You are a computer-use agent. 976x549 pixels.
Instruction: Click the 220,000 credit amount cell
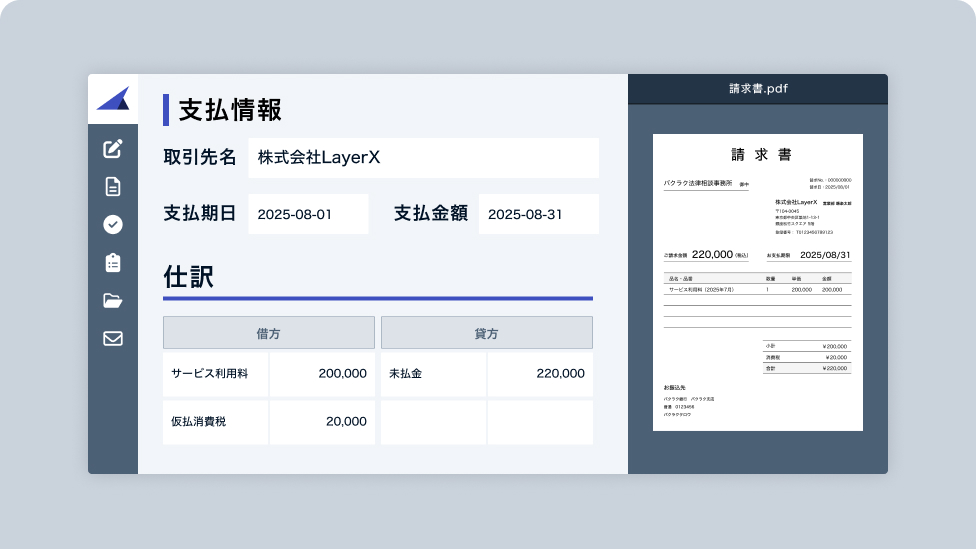click(540, 374)
